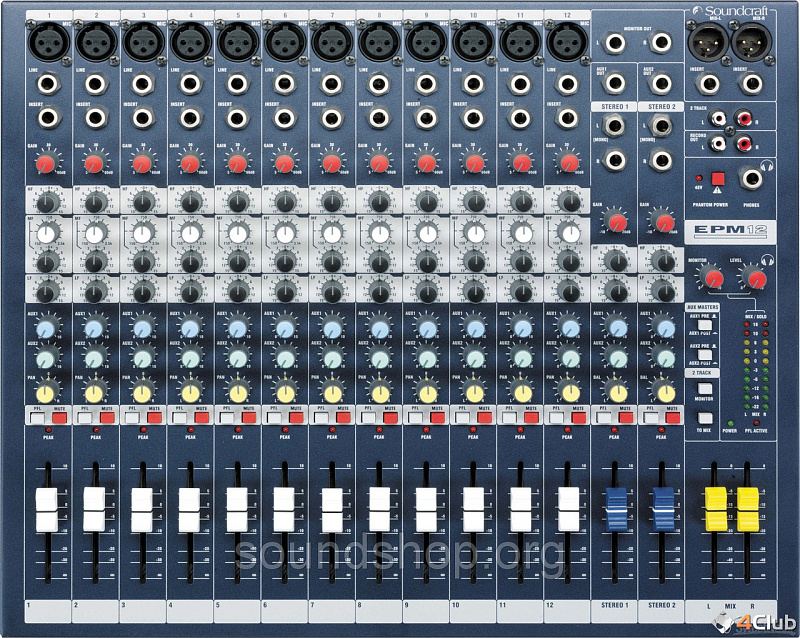Switch AUX2 to pre-fader mode
This screenshot has height=638, width=800.
click(705, 353)
